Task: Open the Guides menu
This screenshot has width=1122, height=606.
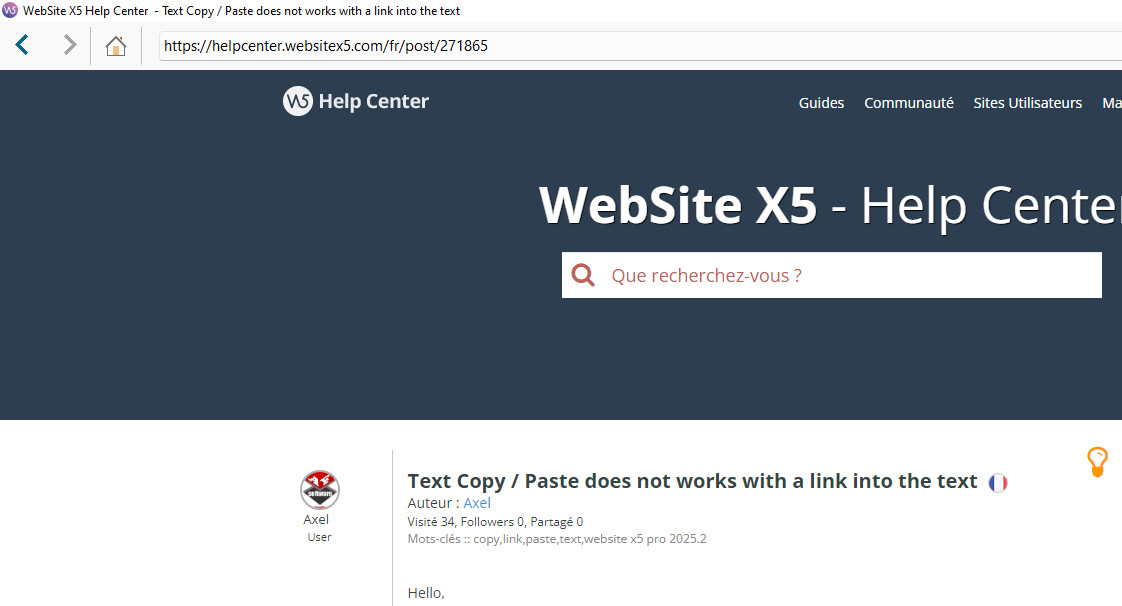Action: pyautogui.click(x=821, y=103)
